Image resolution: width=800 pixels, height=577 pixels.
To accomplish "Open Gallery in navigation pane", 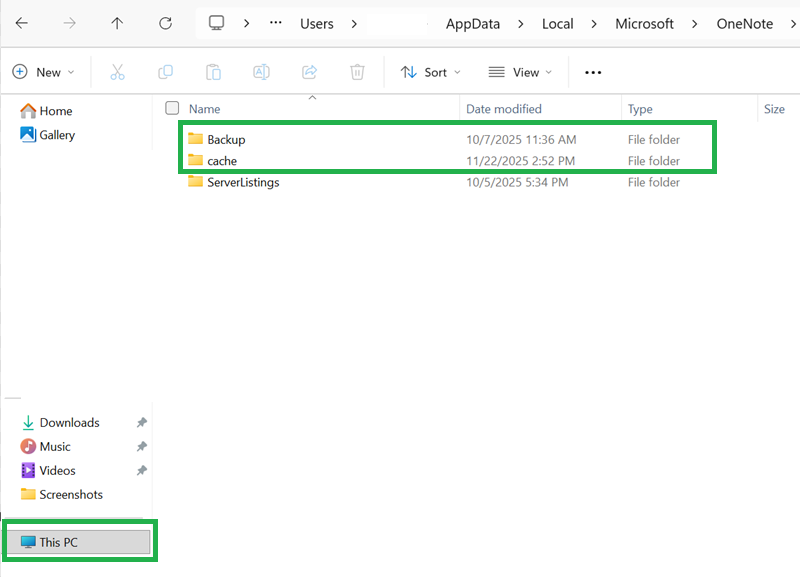I will (x=47, y=135).
